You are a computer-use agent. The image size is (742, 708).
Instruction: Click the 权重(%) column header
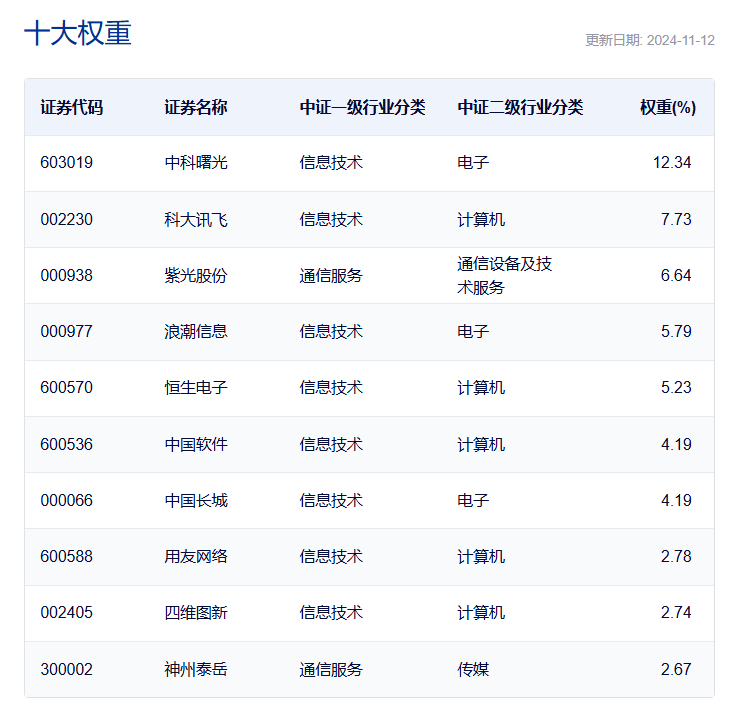click(667, 107)
